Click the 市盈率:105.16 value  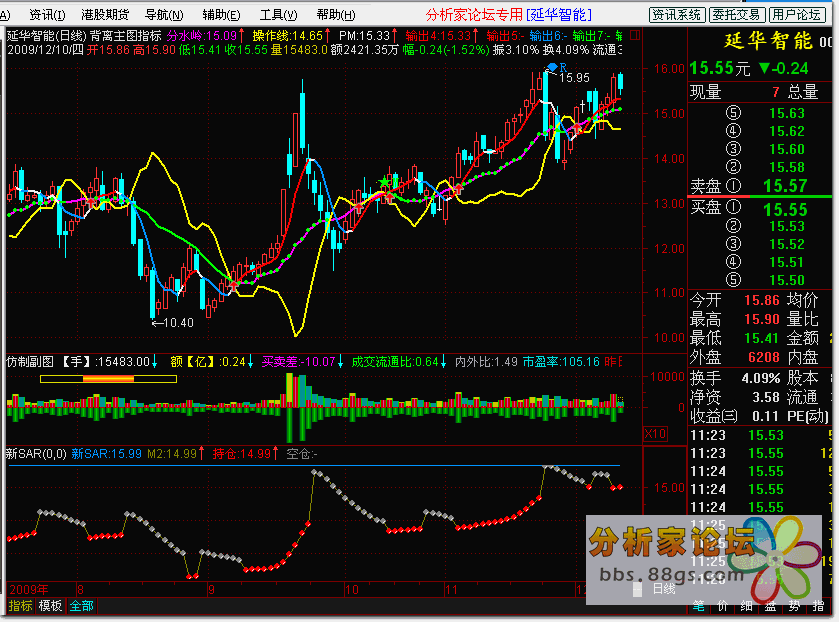tap(561, 362)
